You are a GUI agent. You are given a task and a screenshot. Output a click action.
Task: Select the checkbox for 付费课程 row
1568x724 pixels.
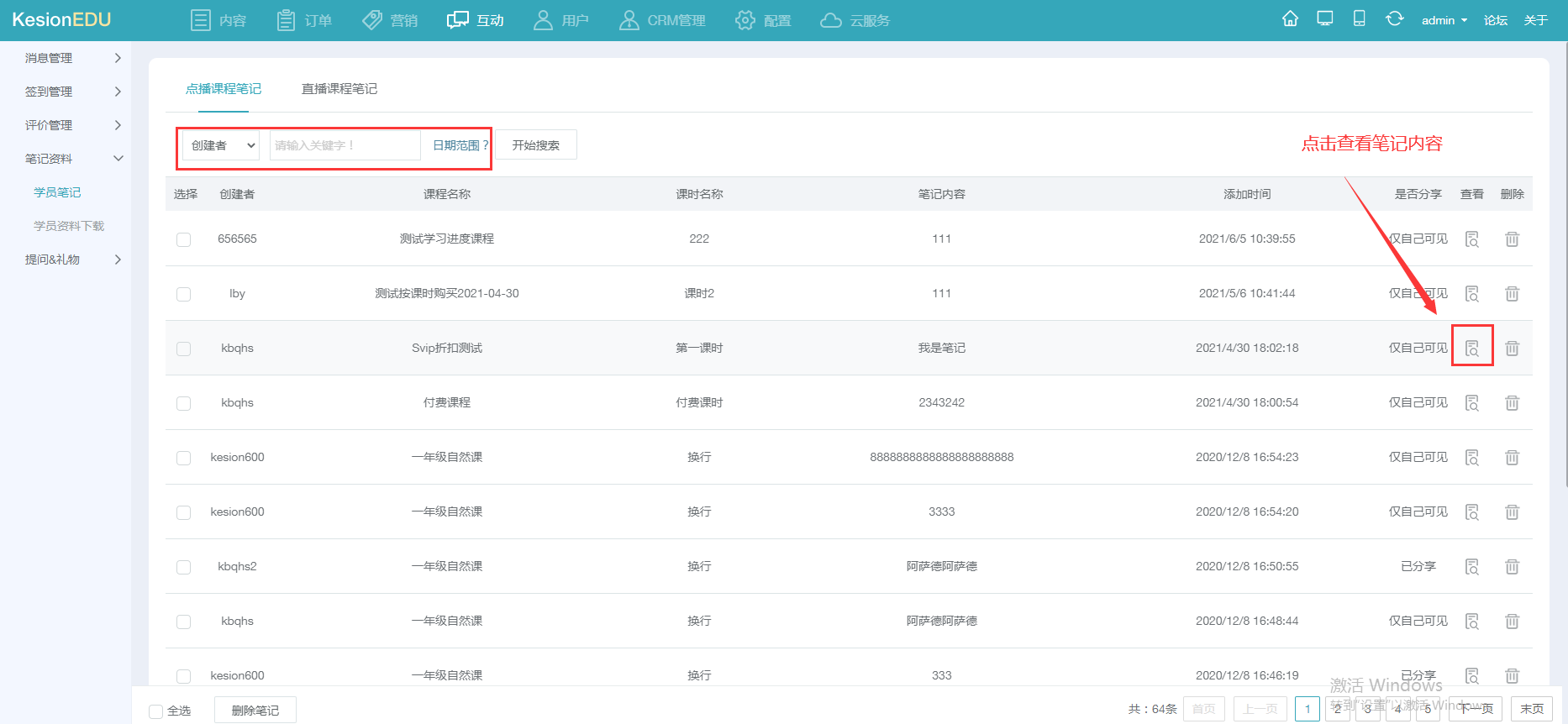point(183,403)
